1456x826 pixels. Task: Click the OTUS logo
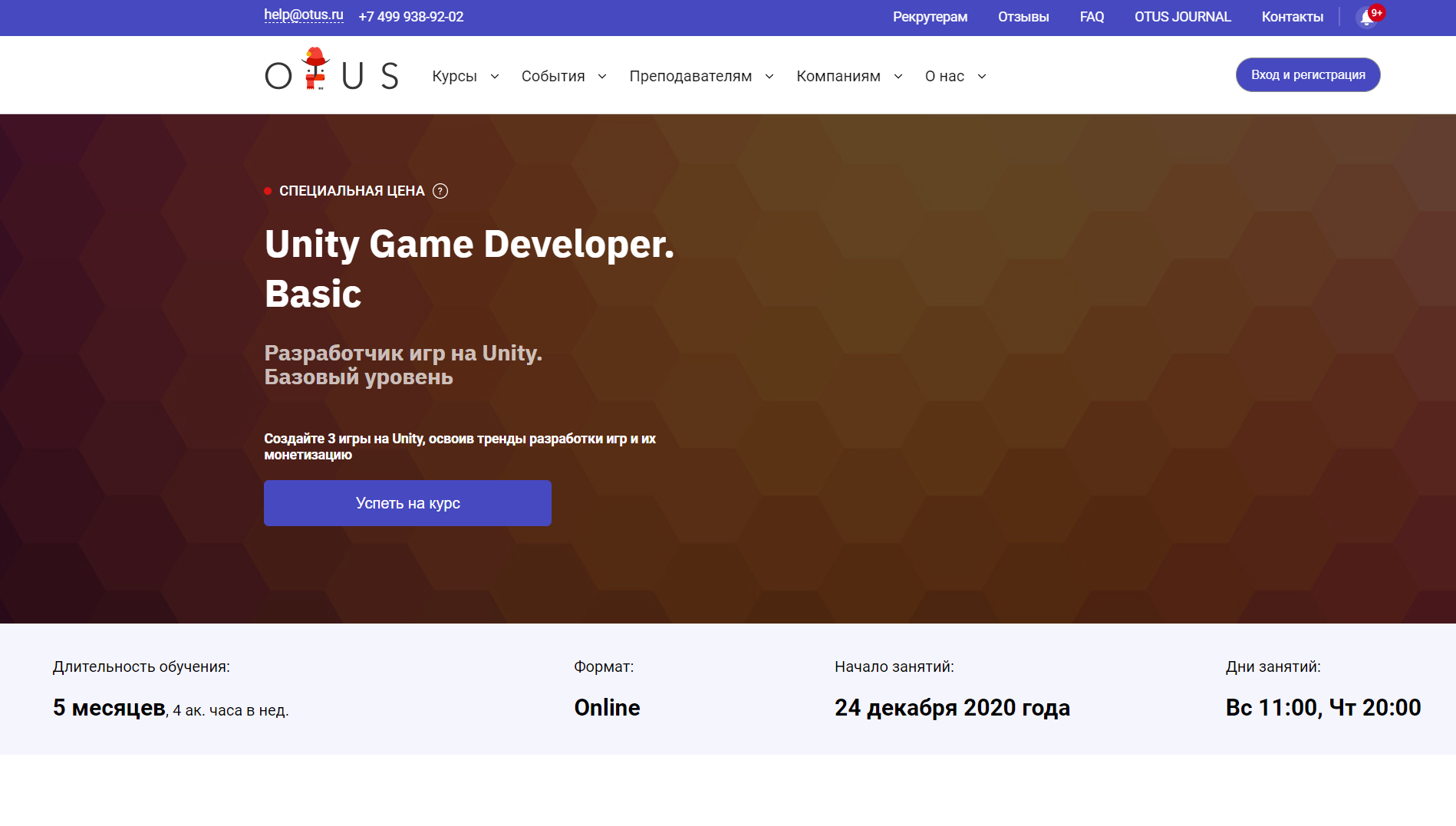(x=331, y=70)
